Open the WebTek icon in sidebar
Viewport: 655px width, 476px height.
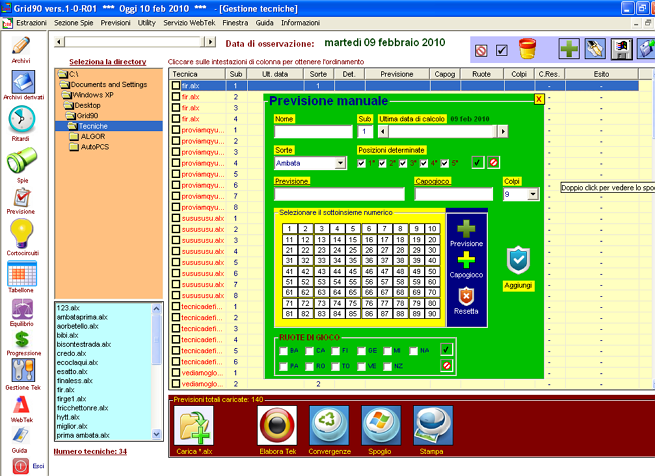click(21, 405)
